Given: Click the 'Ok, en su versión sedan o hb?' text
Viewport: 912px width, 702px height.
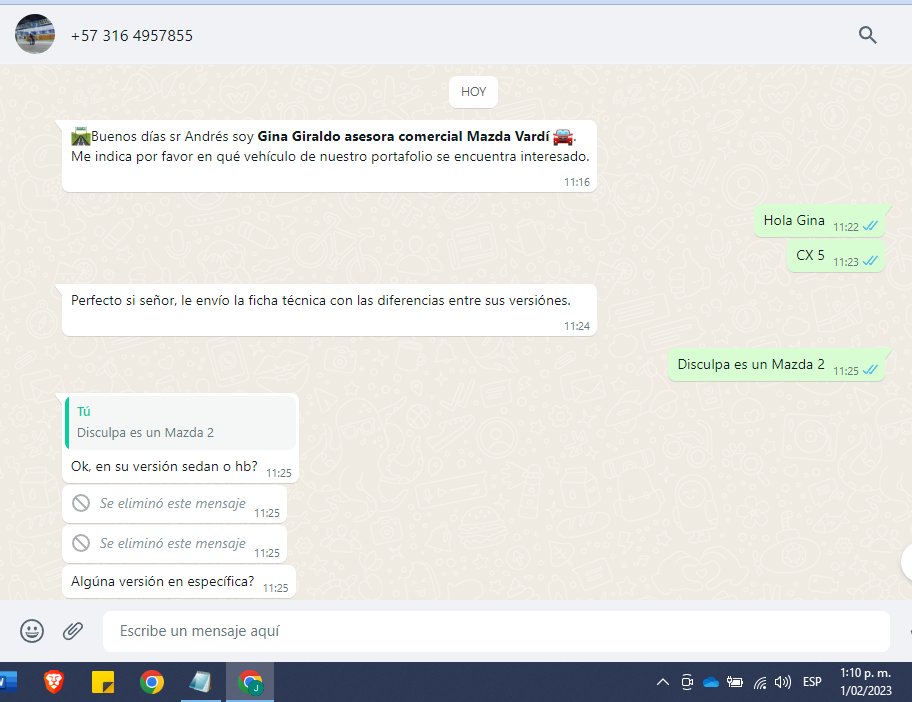Looking at the screenshot, I should pos(164,466).
